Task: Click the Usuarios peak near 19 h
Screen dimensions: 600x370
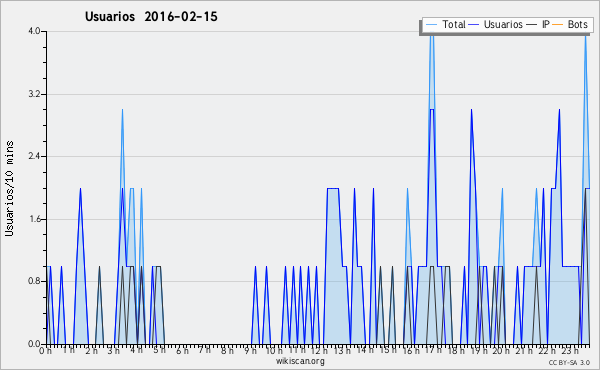Action: (471, 111)
